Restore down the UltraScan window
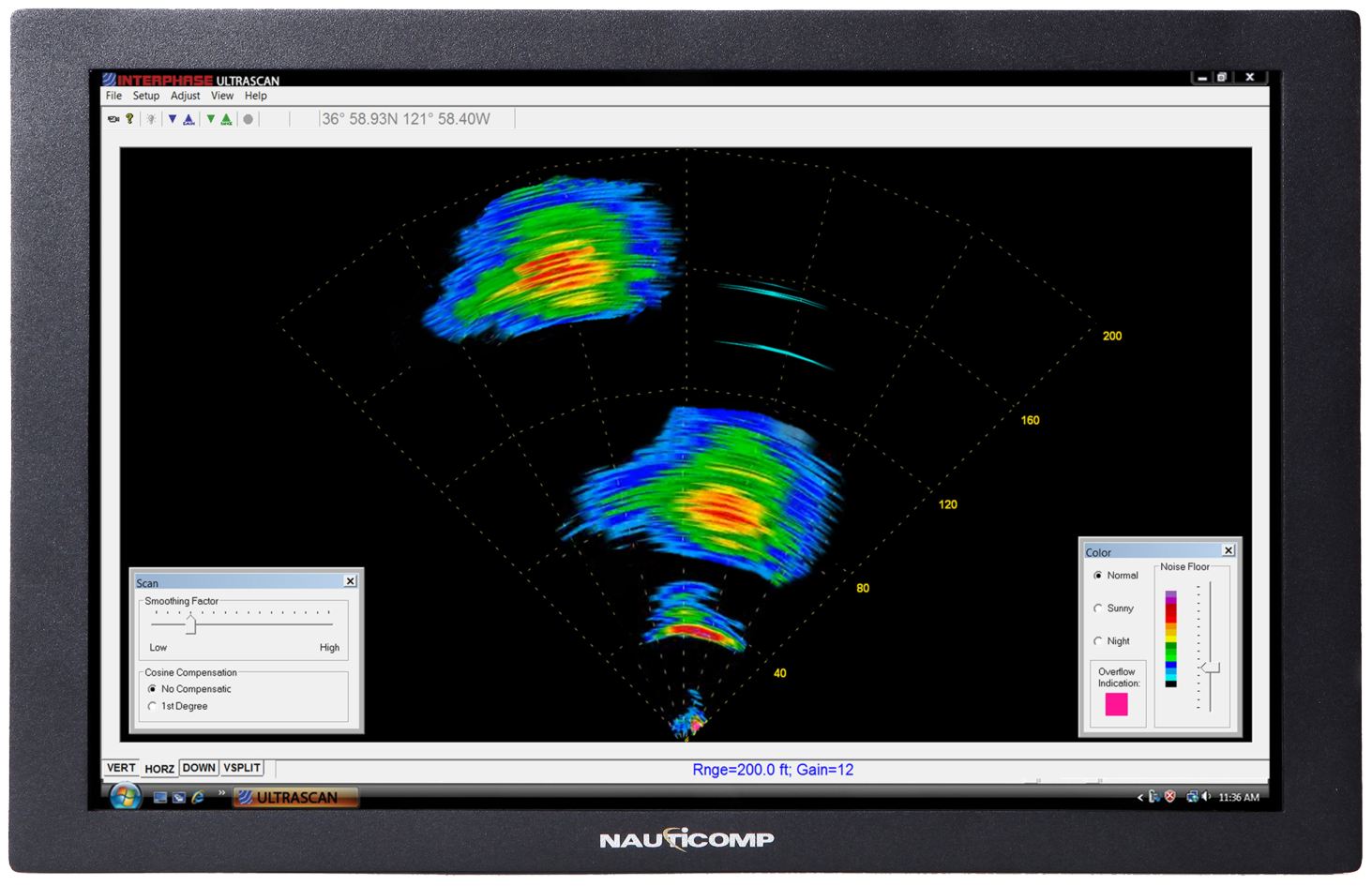Screen dimensions: 1372x886 pos(1222,77)
